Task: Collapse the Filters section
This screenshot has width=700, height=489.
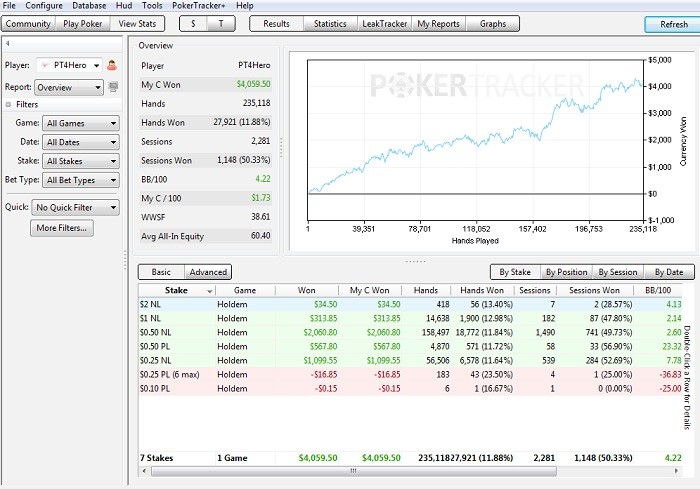Action: [x=9, y=104]
